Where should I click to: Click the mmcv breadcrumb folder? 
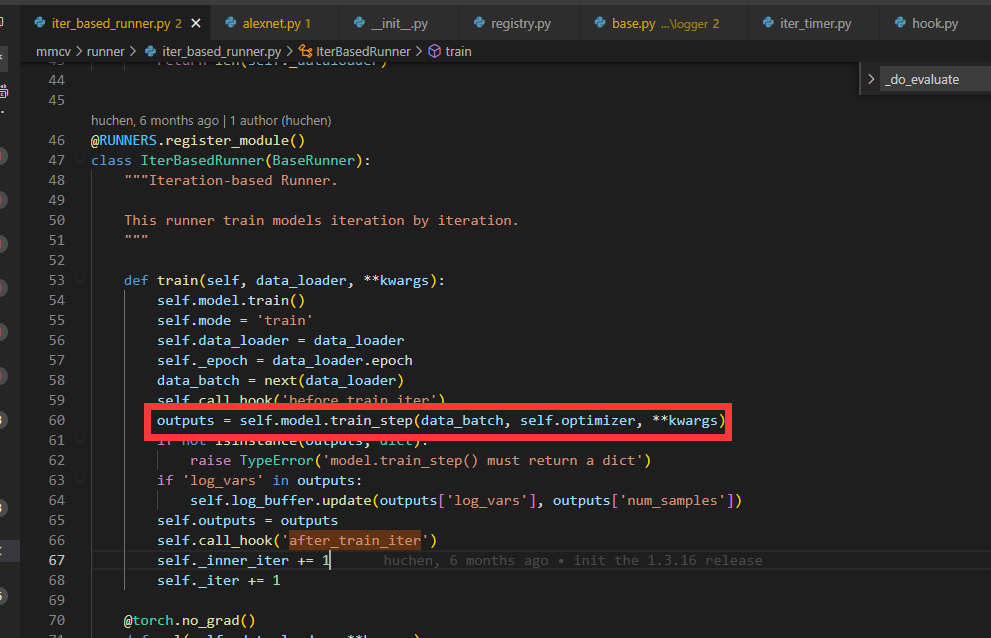click(53, 51)
